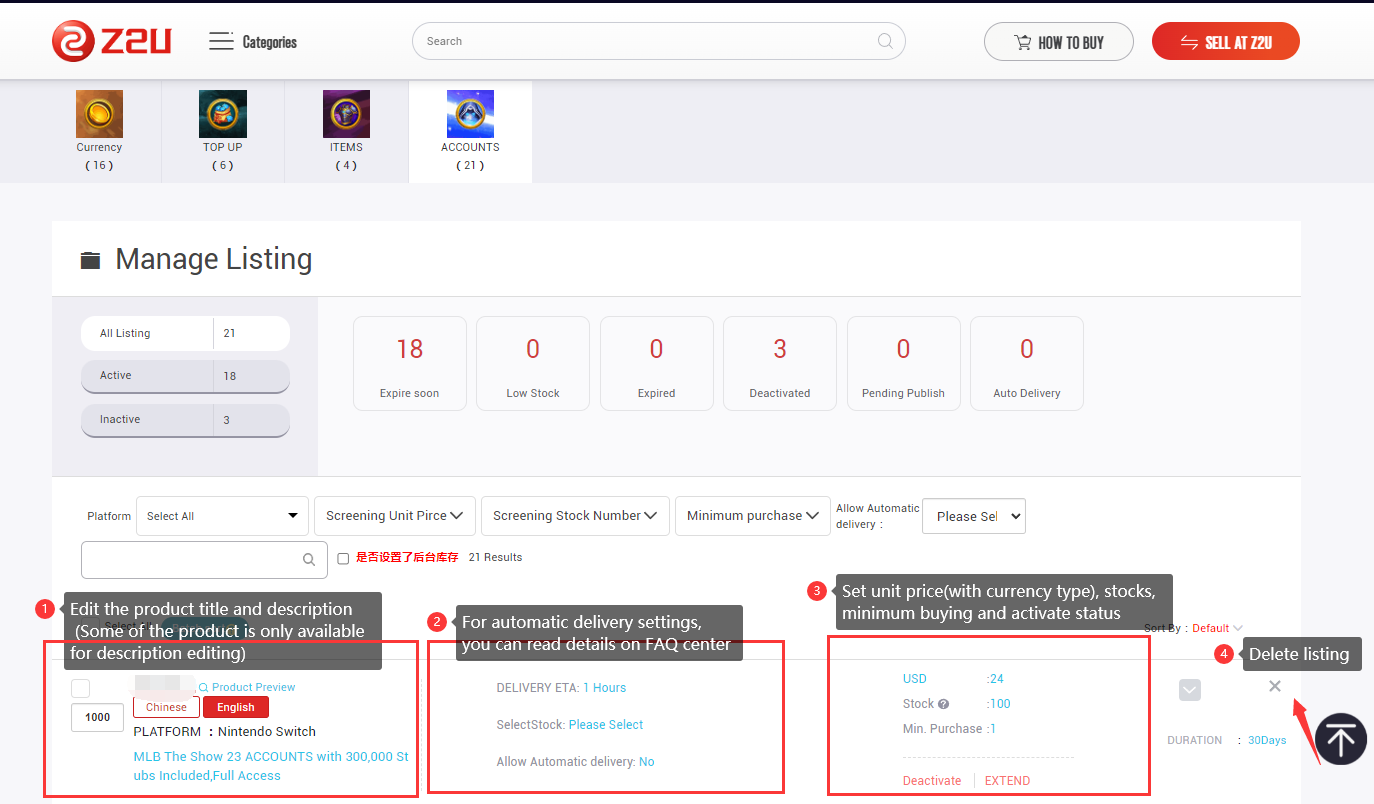The width and height of the screenshot is (1374, 804).
Task: Click the Deactivate link
Action: point(931,781)
